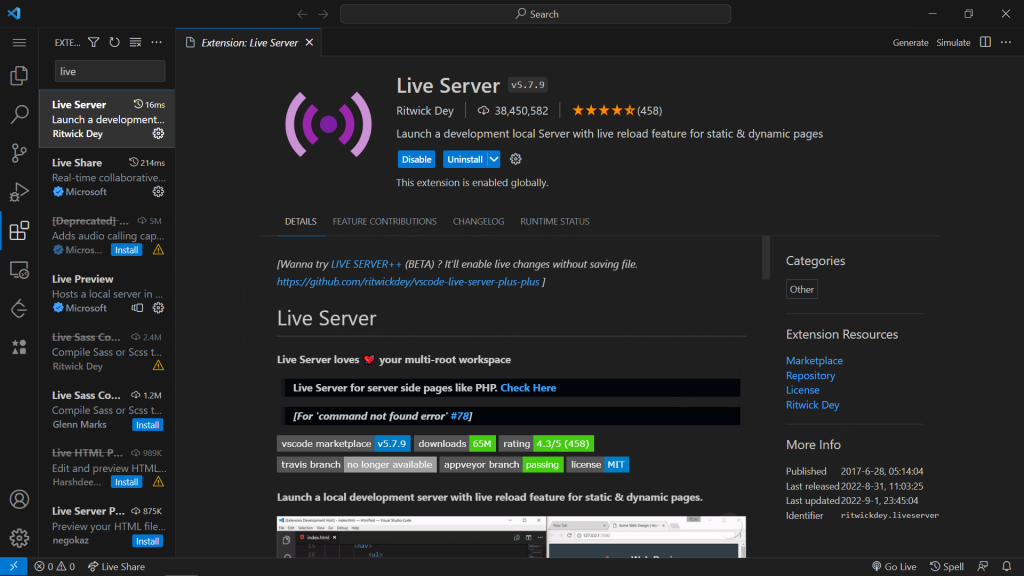Expand the Uninstall dropdown arrow
The width and height of the screenshot is (1024, 576).
tap(494, 159)
